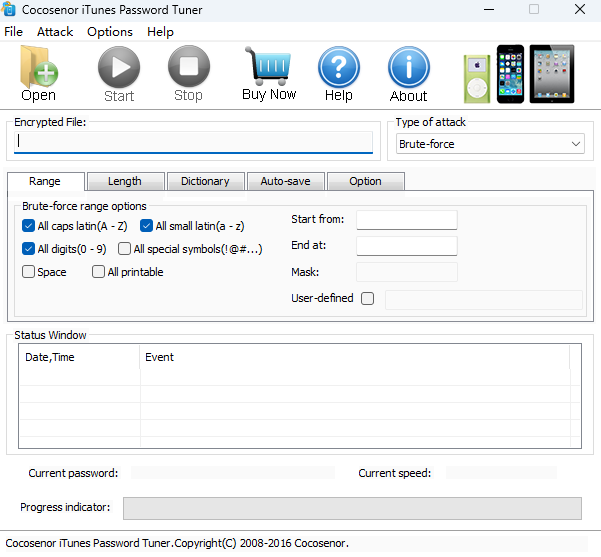Screen dimensions: 601x557
Task: Click the Event column header
Action: [355, 357]
